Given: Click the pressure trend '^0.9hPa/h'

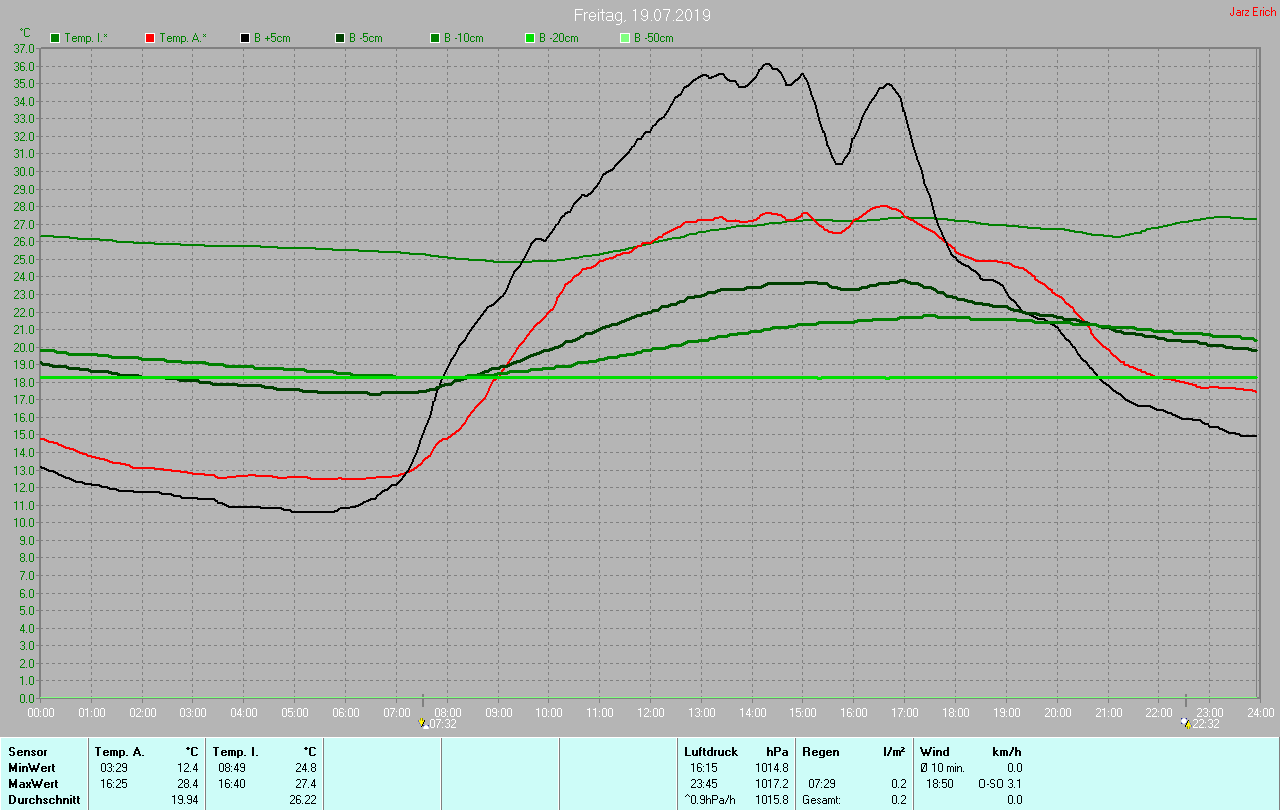Looking at the screenshot, I should [x=711, y=800].
